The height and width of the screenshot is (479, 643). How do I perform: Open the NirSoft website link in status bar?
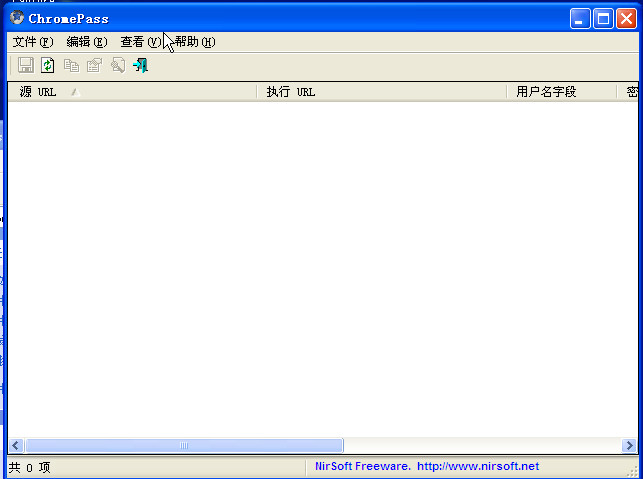[478, 466]
